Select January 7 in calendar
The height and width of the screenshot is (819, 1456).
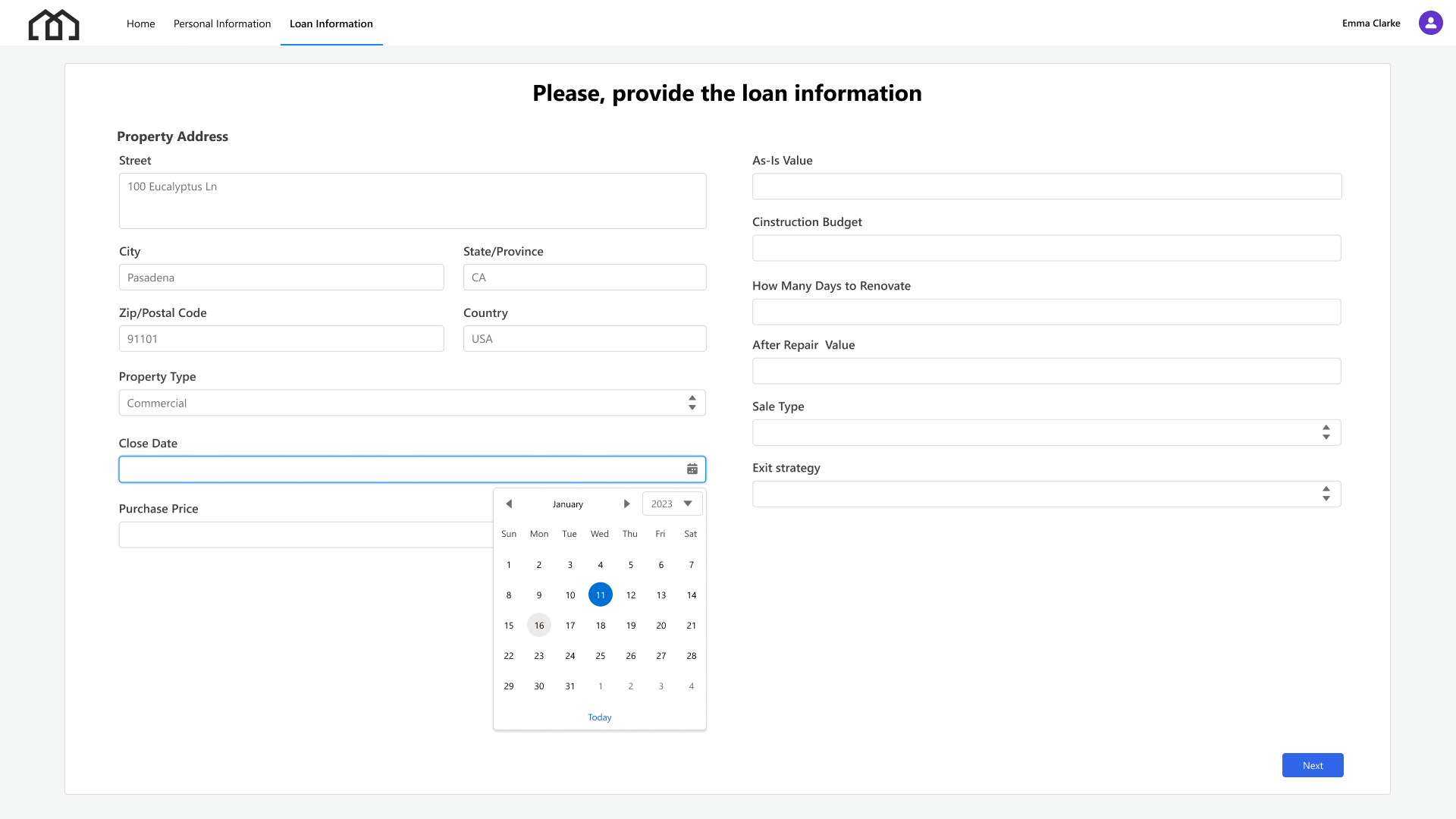pos(692,564)
